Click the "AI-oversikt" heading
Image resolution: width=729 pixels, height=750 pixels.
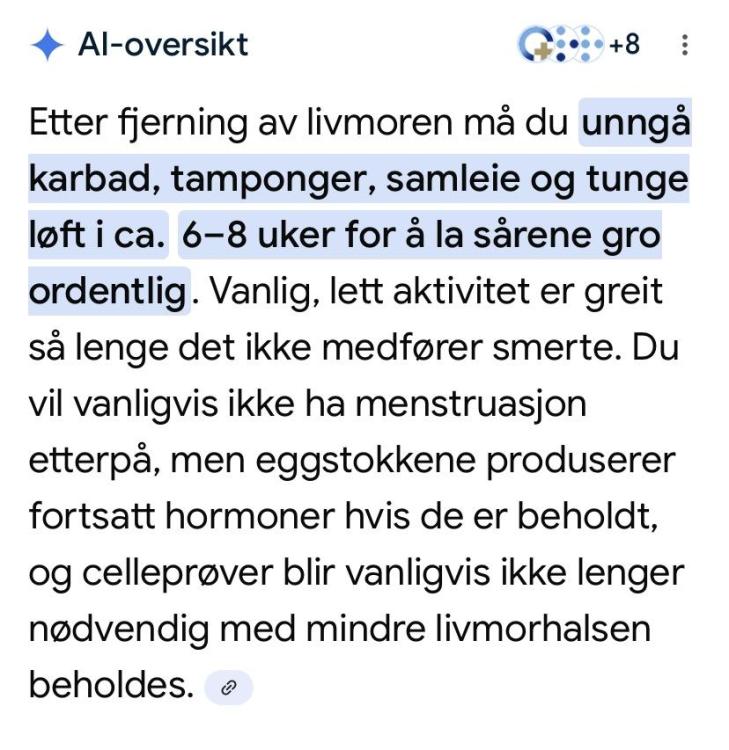pos(163,45)
